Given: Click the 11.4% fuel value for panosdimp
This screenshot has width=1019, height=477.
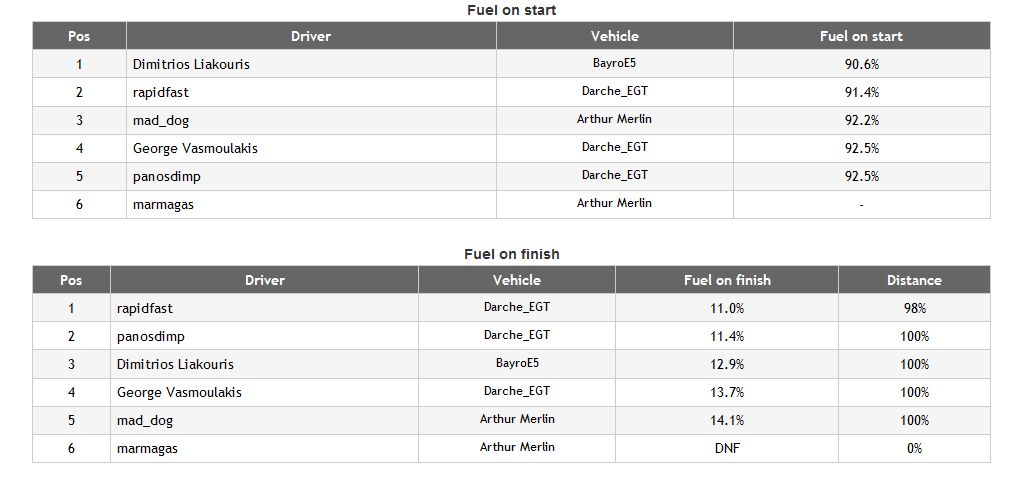Looking at the screenshot, I should [727, 336].
